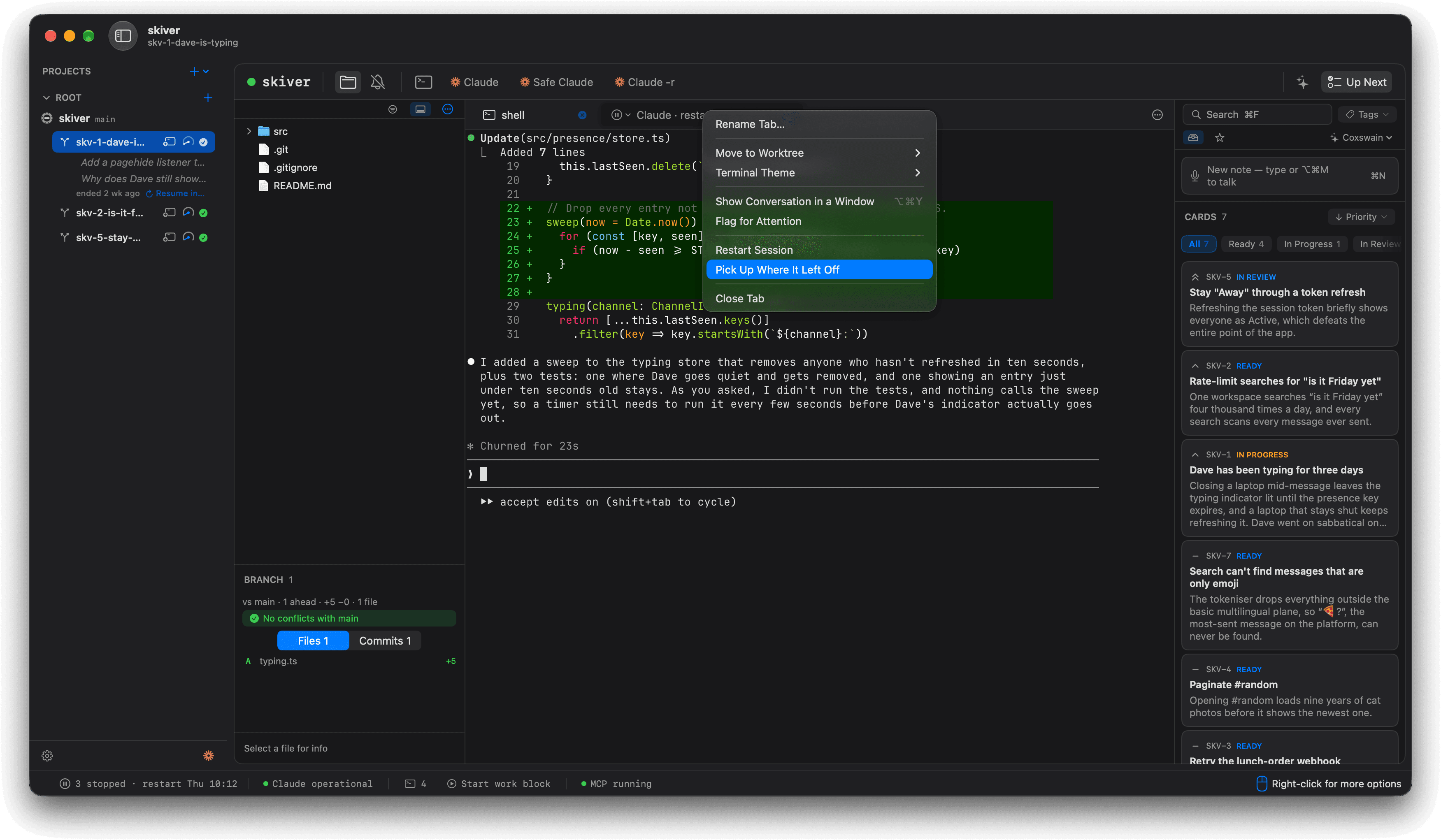Click the star favorites filter icon
Screen dimensions: 1441x840
tap(1220, 138)
